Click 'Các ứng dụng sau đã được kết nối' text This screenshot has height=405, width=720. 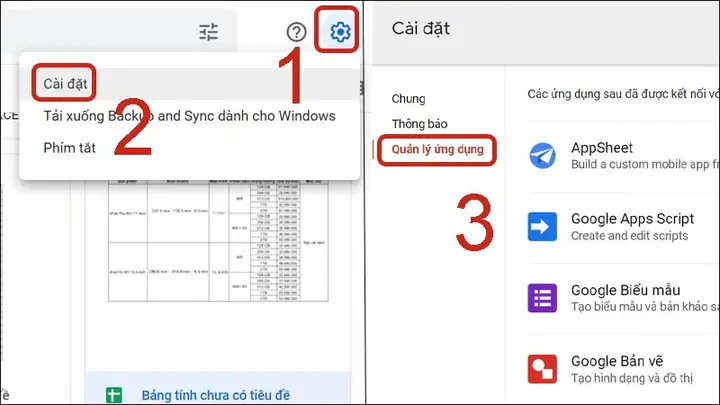pos(623,94)
